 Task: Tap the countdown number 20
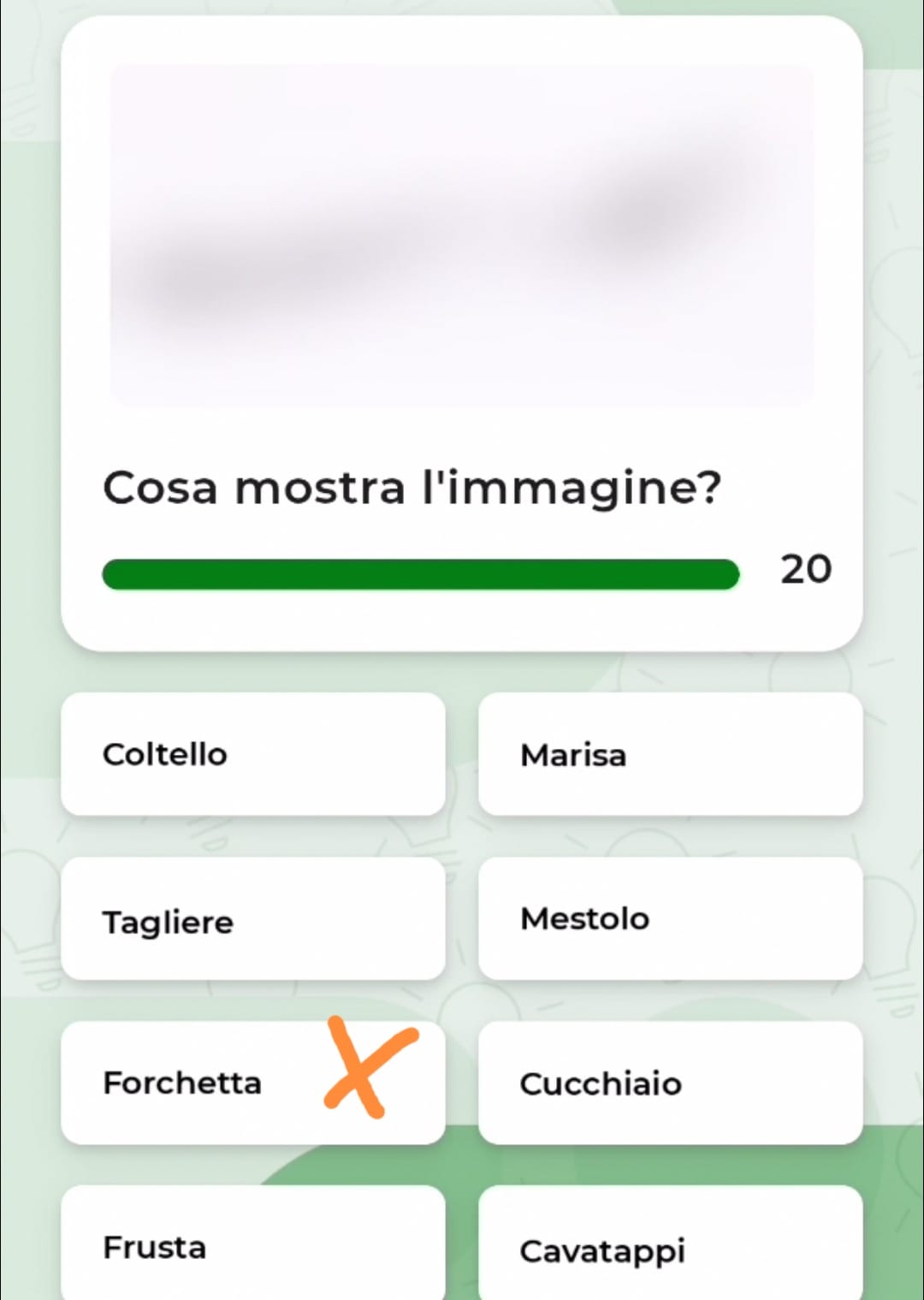(805, 569)
